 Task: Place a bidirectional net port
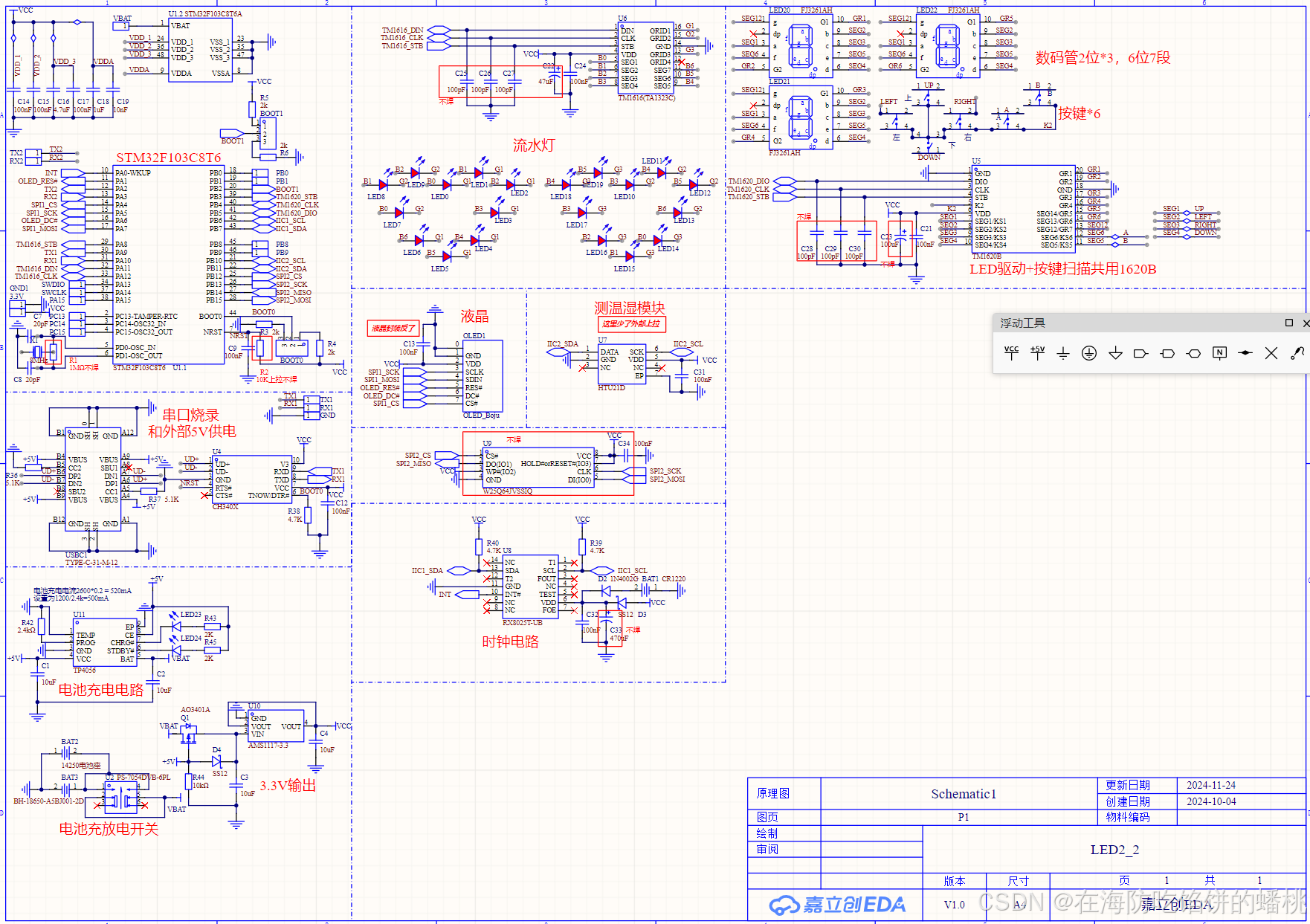[1167, 353]
